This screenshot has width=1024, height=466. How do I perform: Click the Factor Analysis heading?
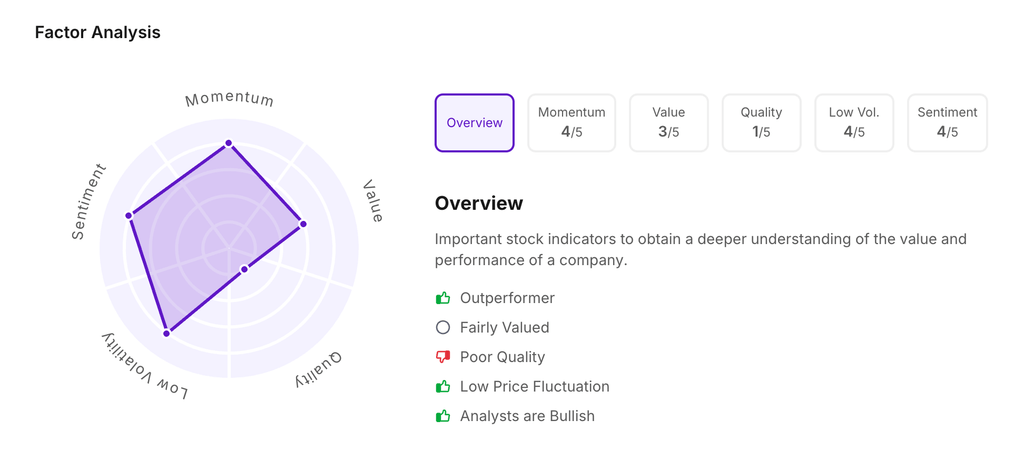(97, 32)
